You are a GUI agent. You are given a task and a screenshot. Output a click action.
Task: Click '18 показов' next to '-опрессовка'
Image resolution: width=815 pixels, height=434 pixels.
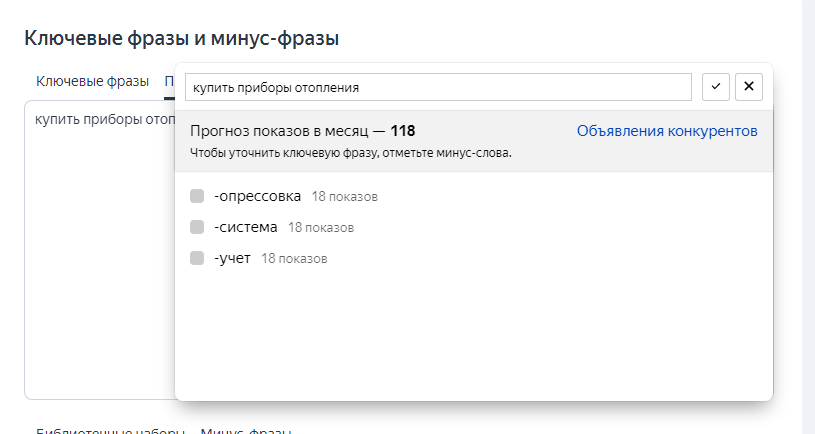click(344, 197)
